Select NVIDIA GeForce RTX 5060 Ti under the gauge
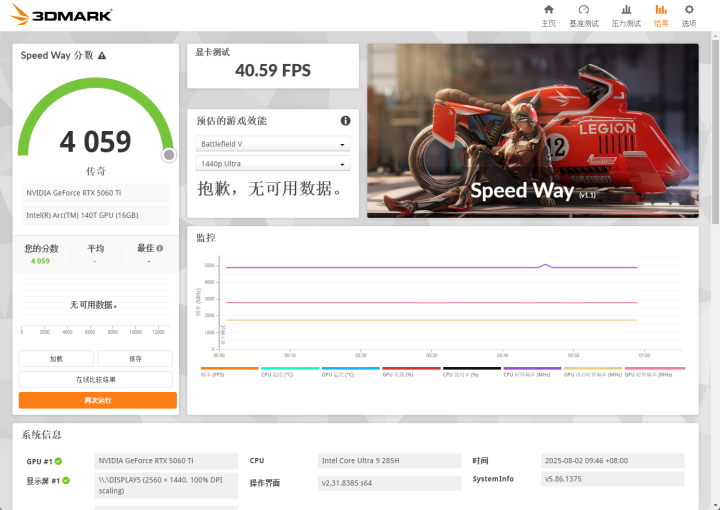The height and width of the screenshot is (510, 720). coord(96,193)
